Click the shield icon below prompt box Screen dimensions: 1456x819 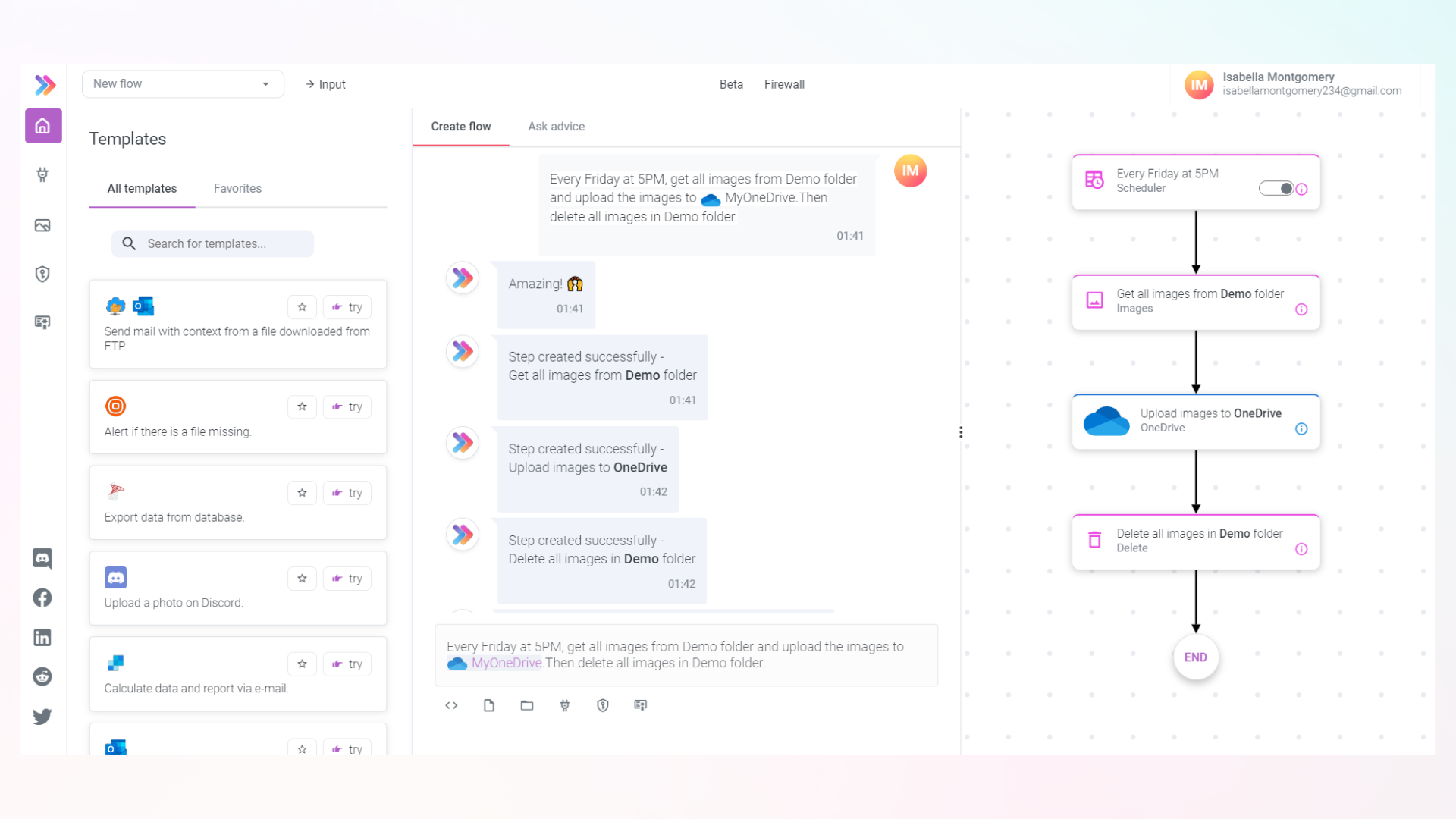point(603,705)
